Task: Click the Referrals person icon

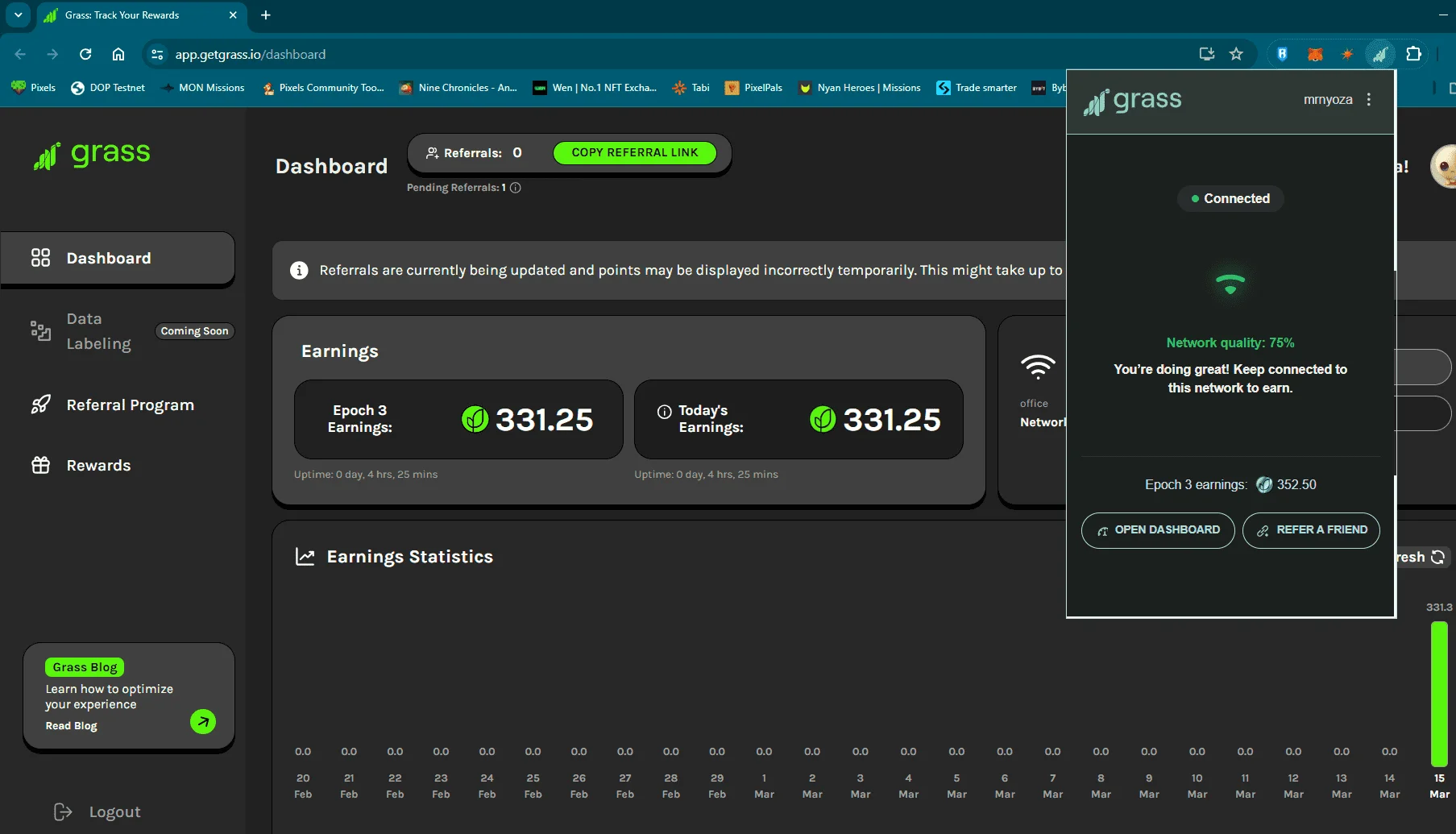Action: [433, 153]
